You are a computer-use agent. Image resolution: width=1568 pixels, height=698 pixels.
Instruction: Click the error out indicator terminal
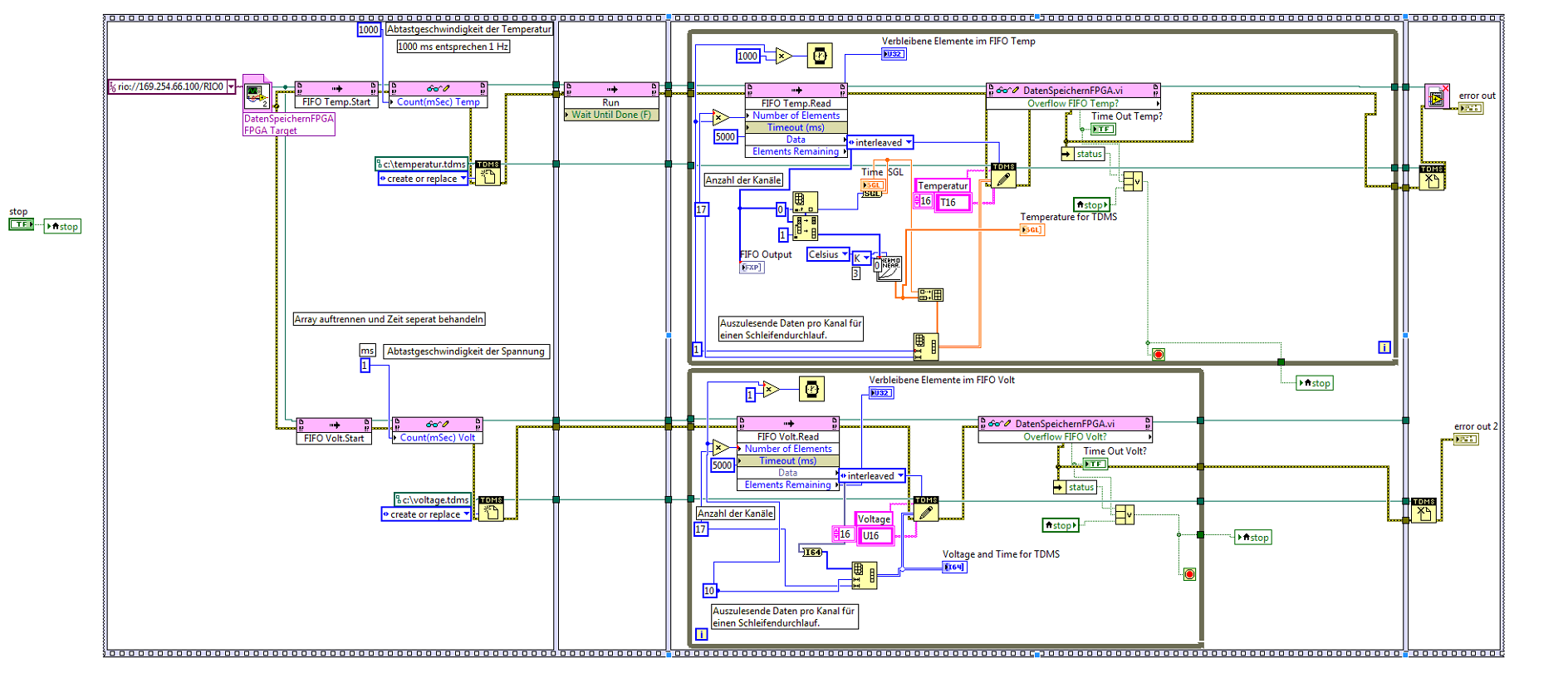[x=1470, y=108]
